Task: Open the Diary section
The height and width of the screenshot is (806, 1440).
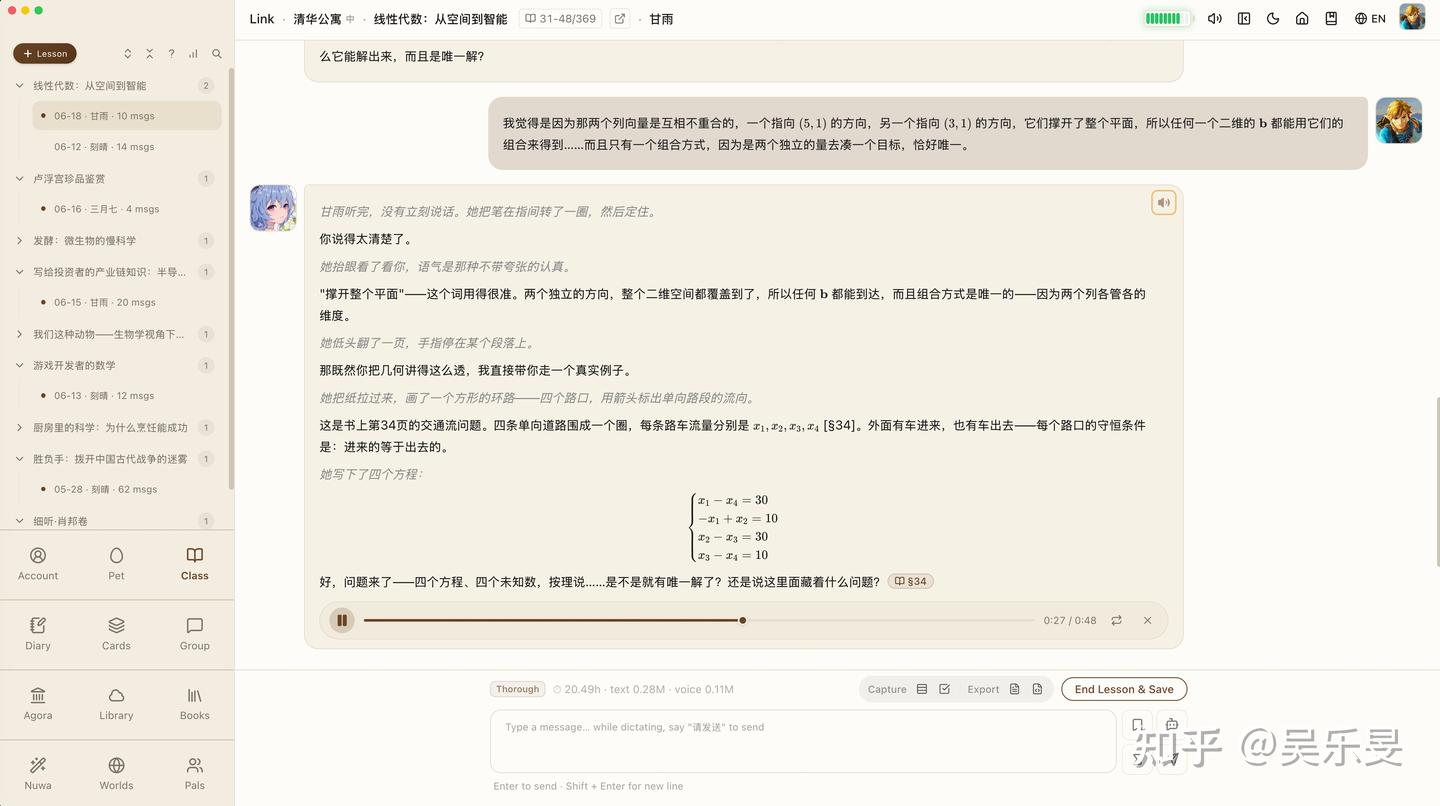Action: [38, 634]
